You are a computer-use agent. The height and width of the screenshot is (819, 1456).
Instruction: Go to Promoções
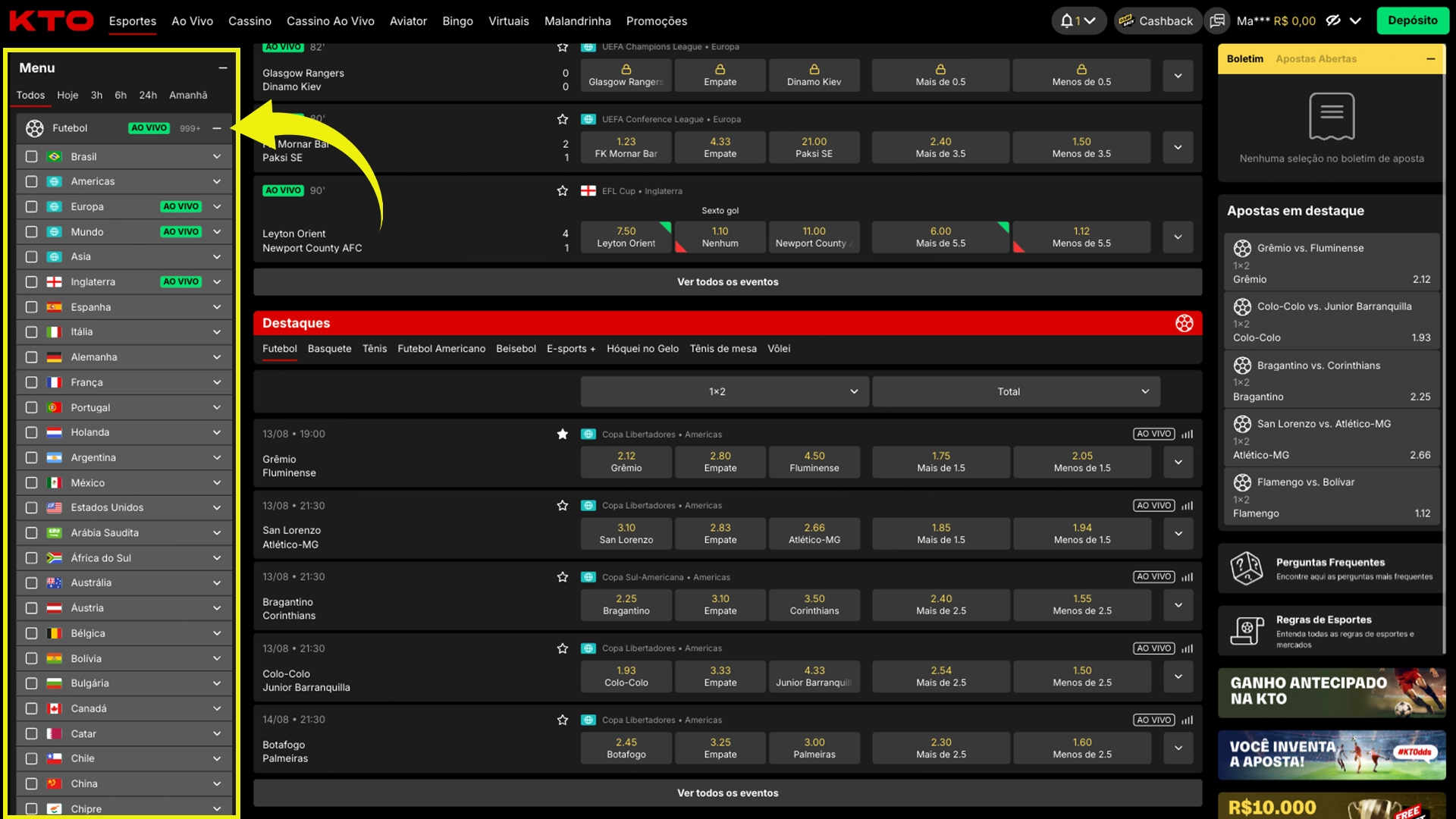657,21
